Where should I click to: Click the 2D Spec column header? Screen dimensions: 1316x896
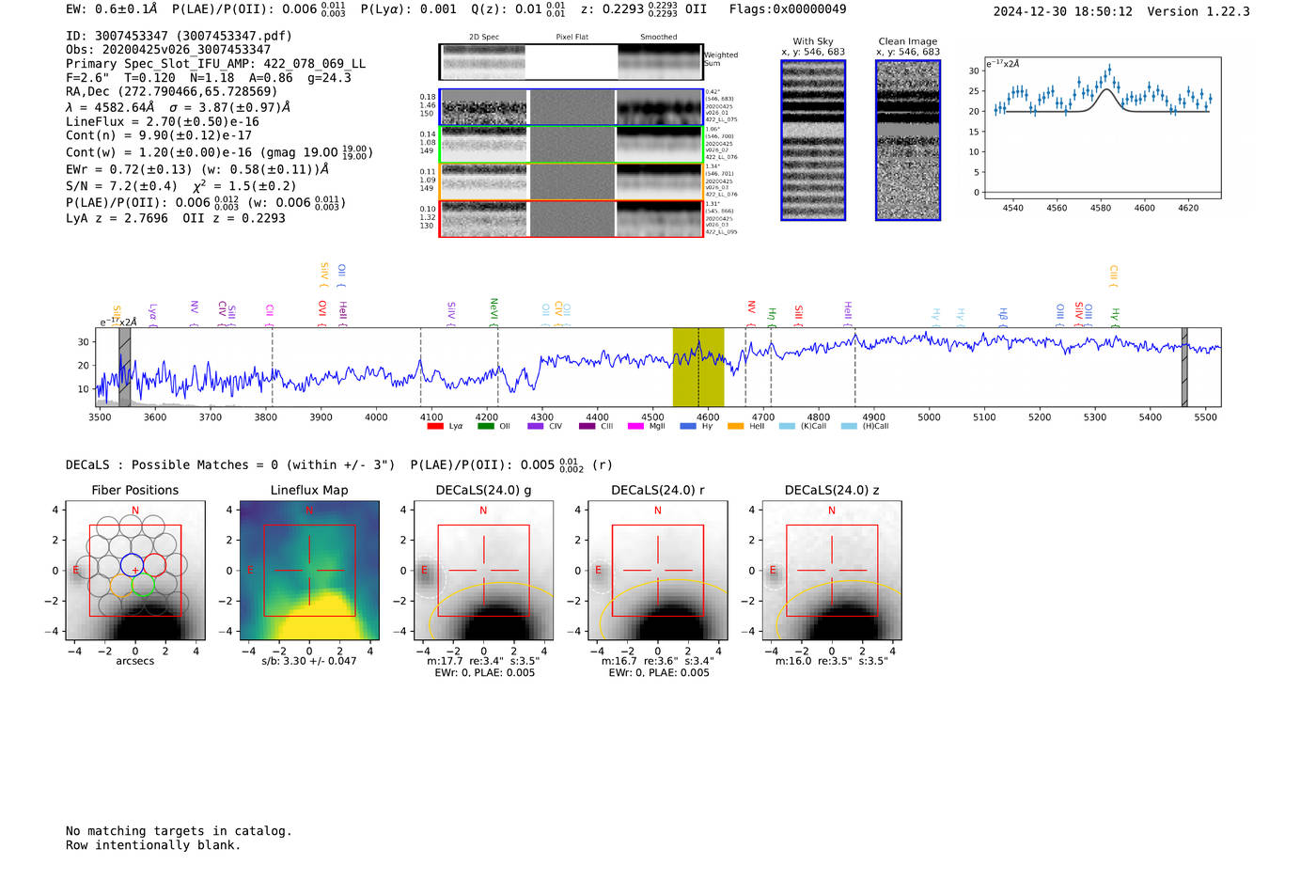pos(484,38)
